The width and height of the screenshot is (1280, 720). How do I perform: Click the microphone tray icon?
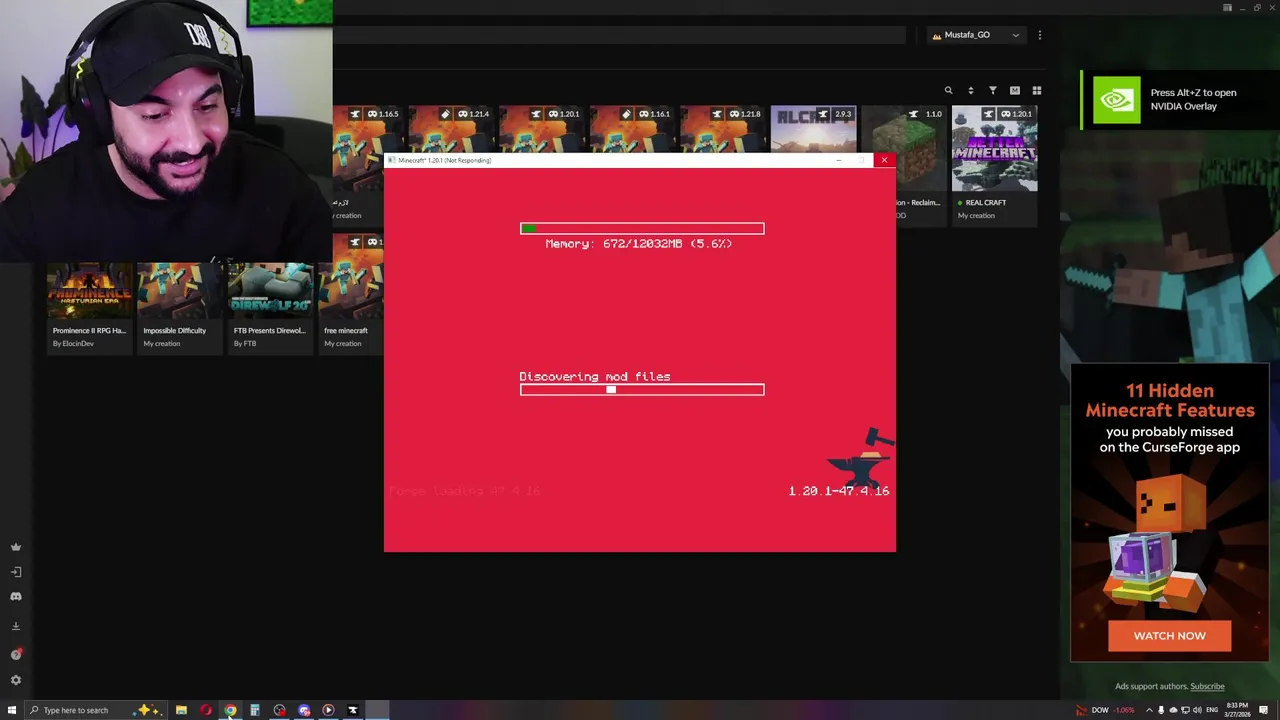1161,710
